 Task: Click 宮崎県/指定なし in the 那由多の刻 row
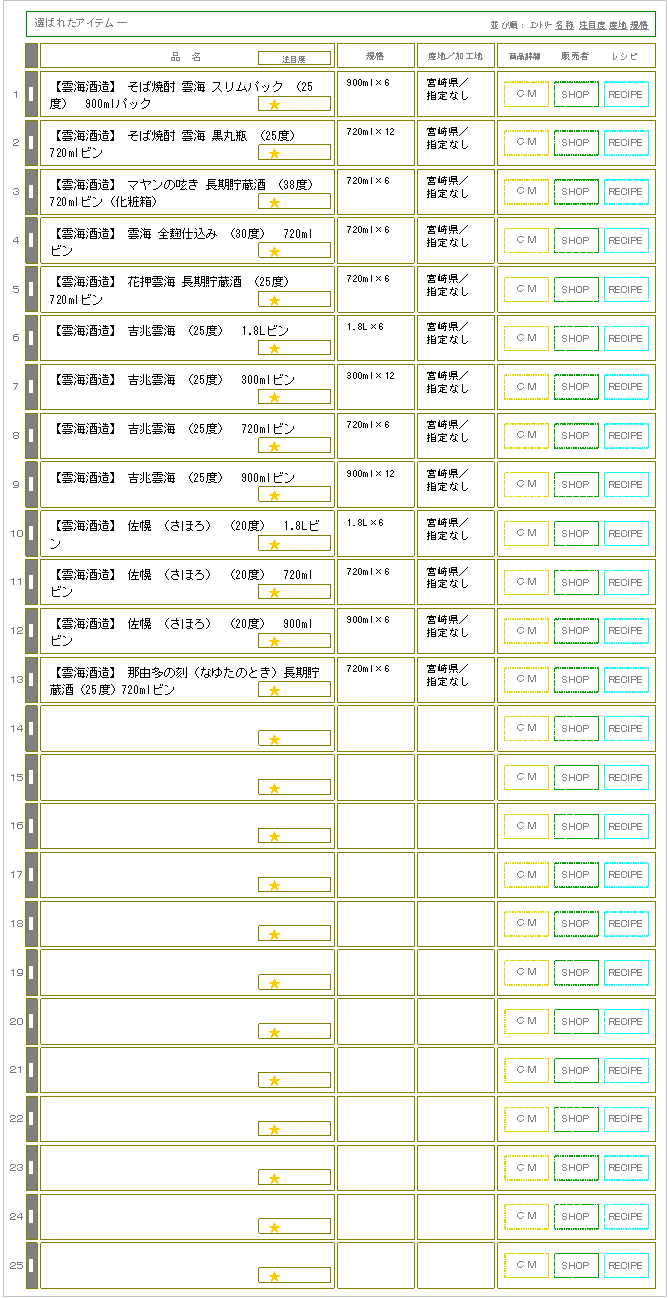447,675
